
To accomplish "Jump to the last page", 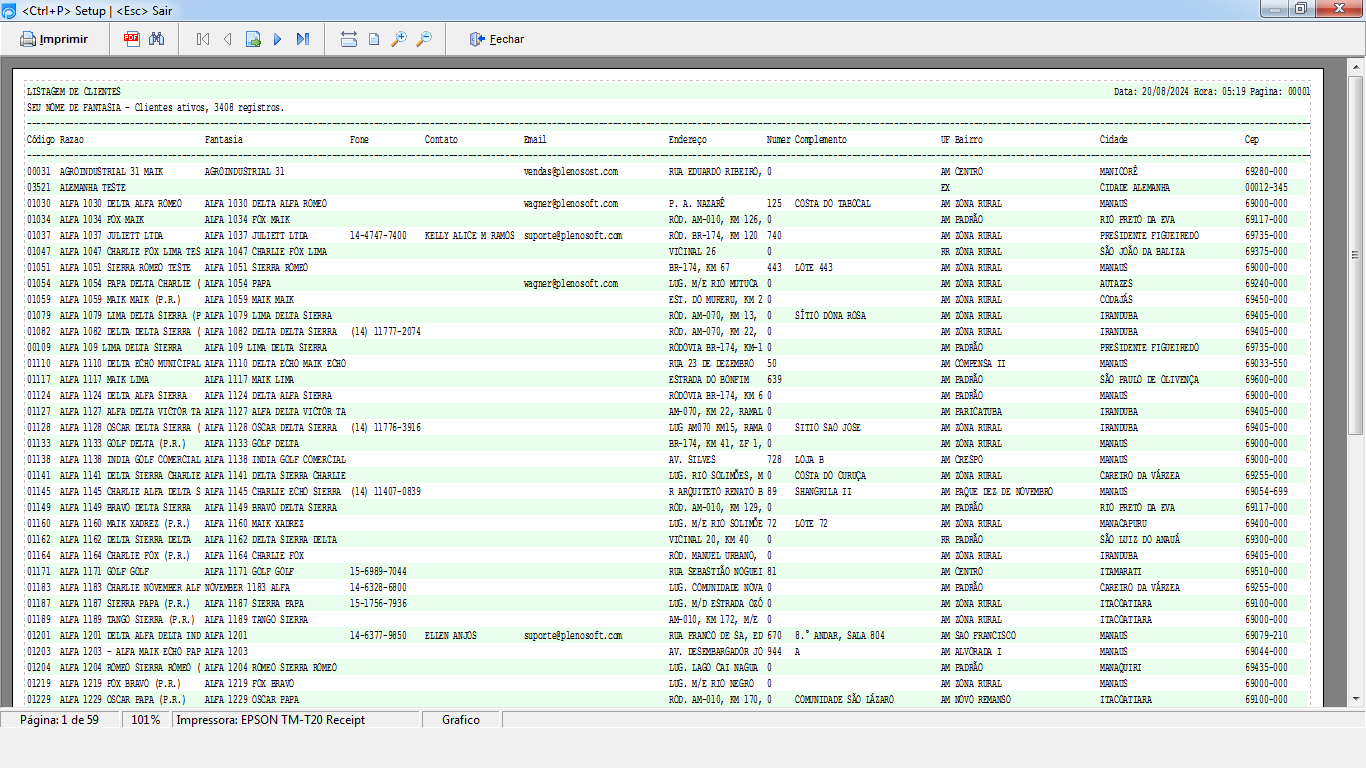I will (x=303, y=39).
